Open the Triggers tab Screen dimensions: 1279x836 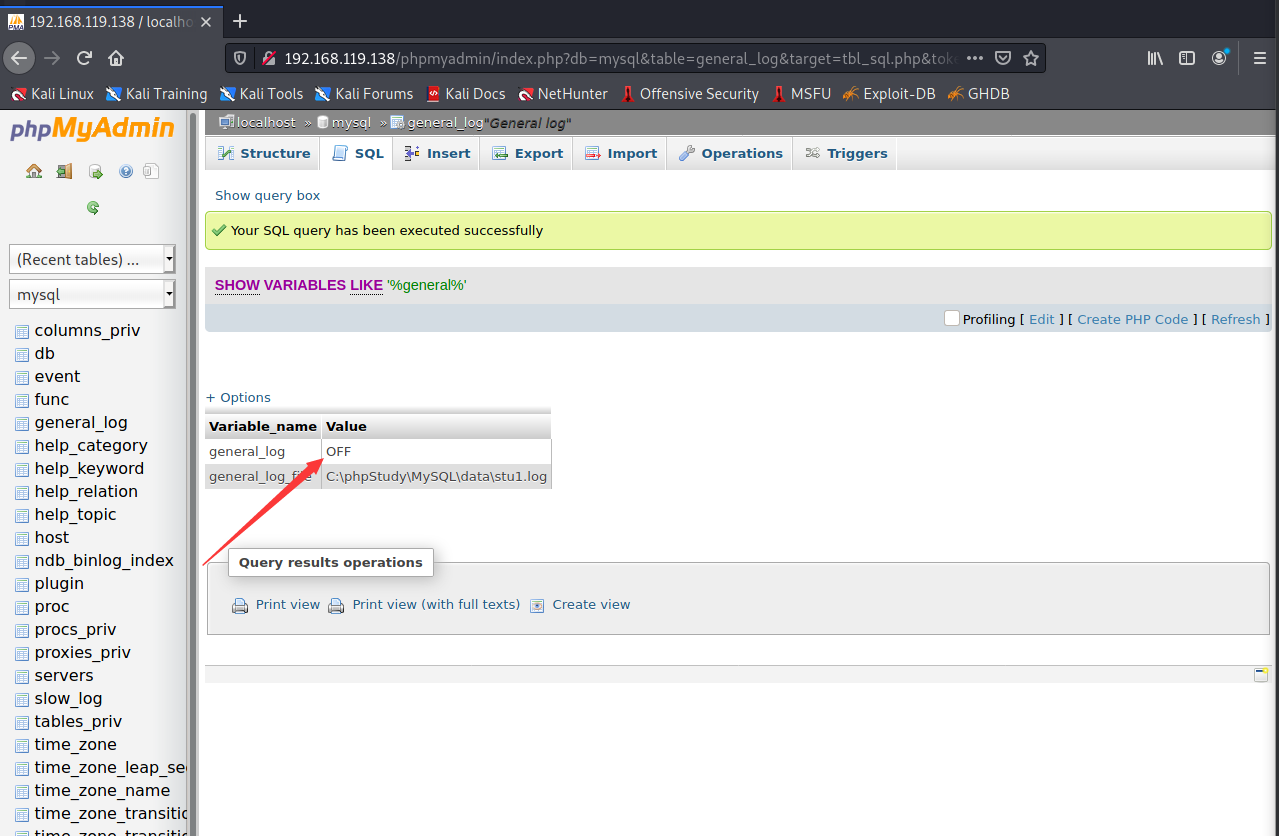(x=846, y=153)
